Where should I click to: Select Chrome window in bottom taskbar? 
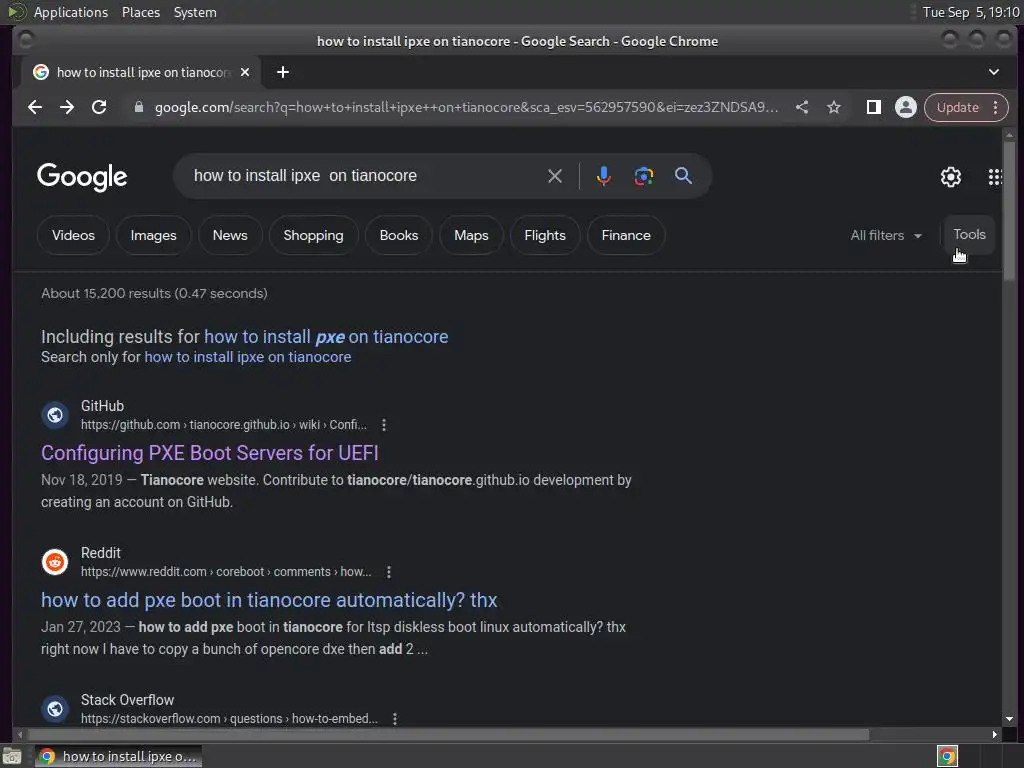point(119,756)
